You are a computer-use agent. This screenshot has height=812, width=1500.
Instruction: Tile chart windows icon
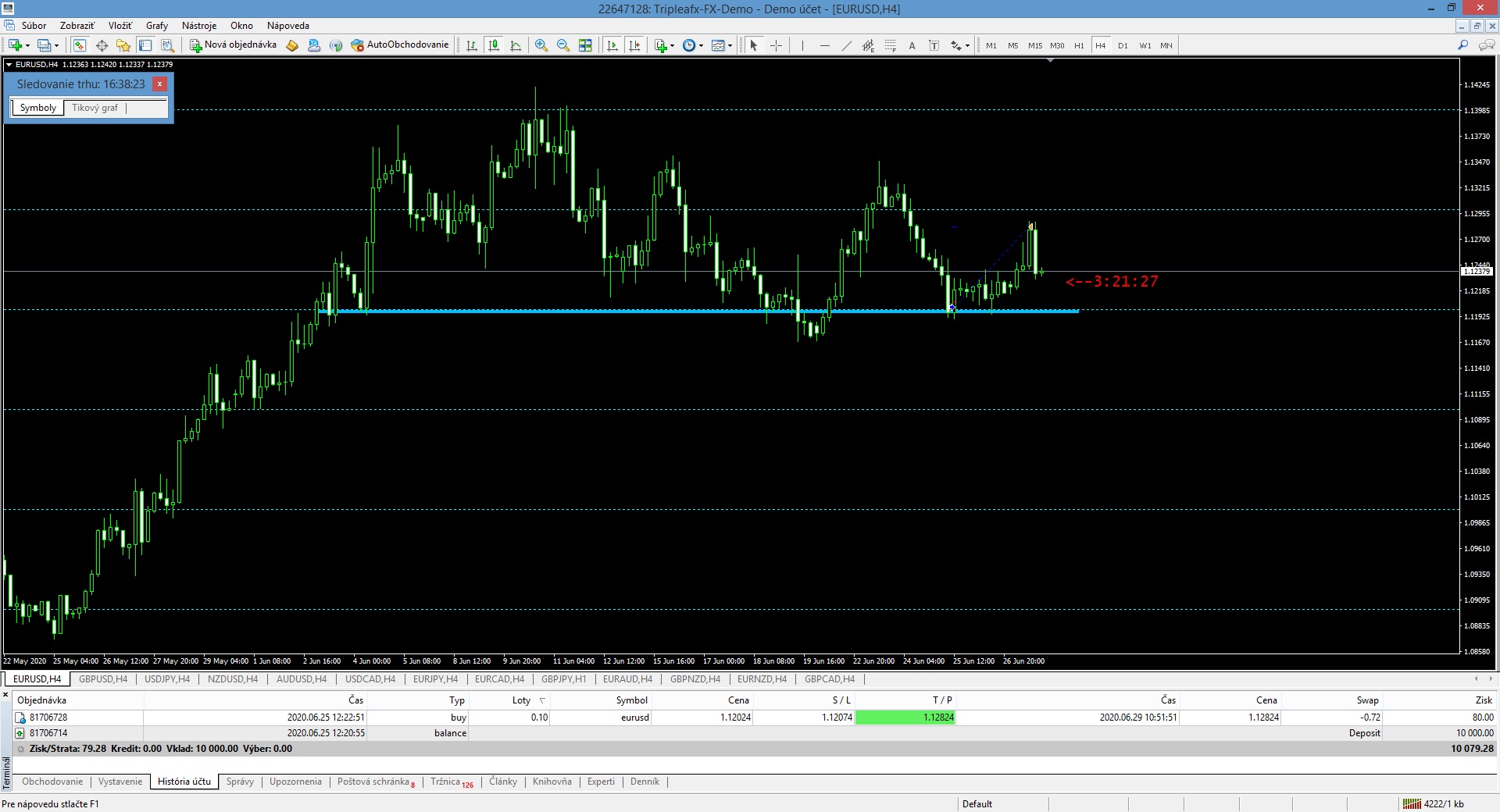(585, 45)
